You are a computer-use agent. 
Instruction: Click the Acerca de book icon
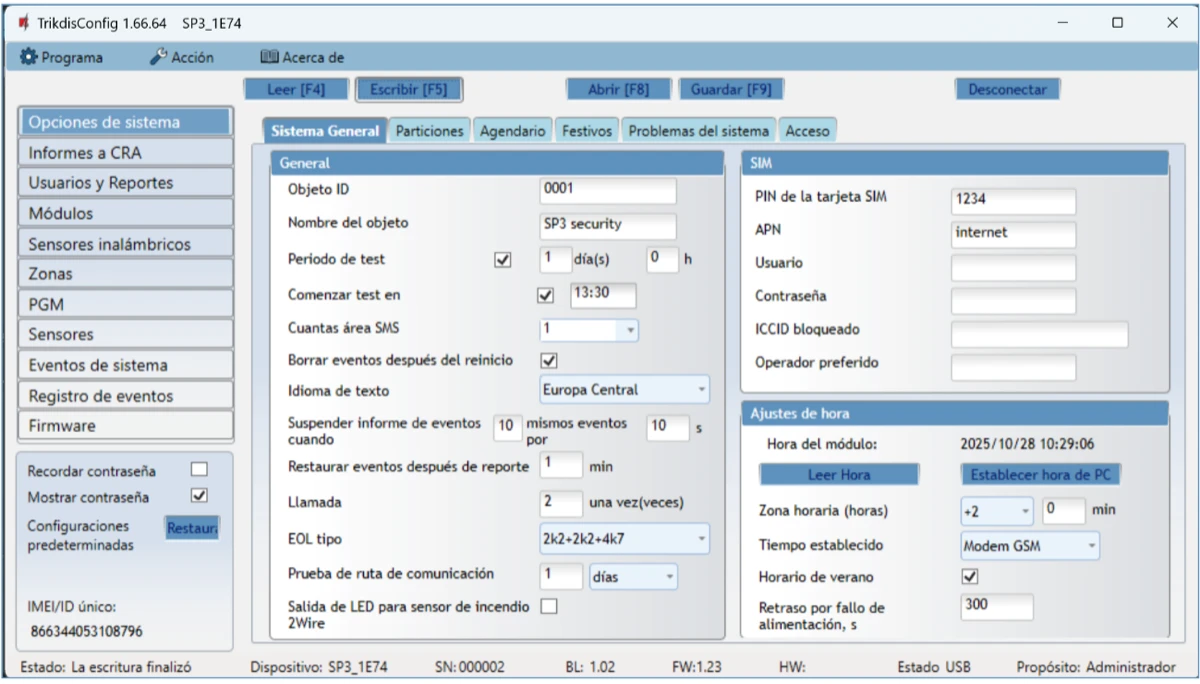268,58
